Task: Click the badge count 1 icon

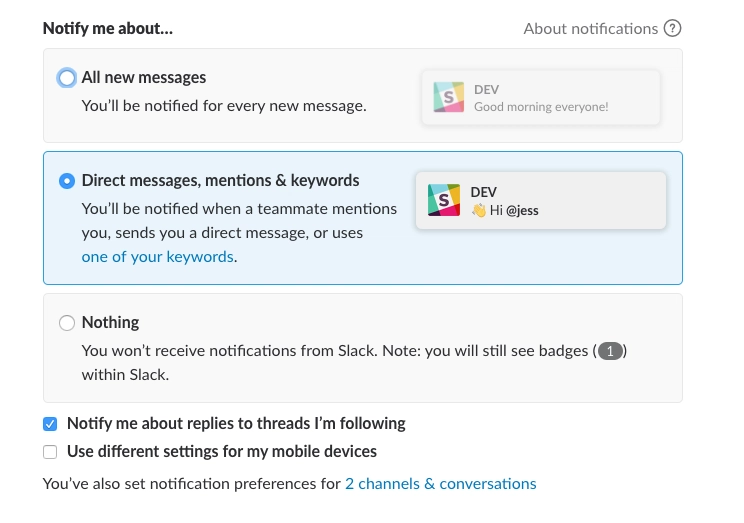Action: (610, 351)
